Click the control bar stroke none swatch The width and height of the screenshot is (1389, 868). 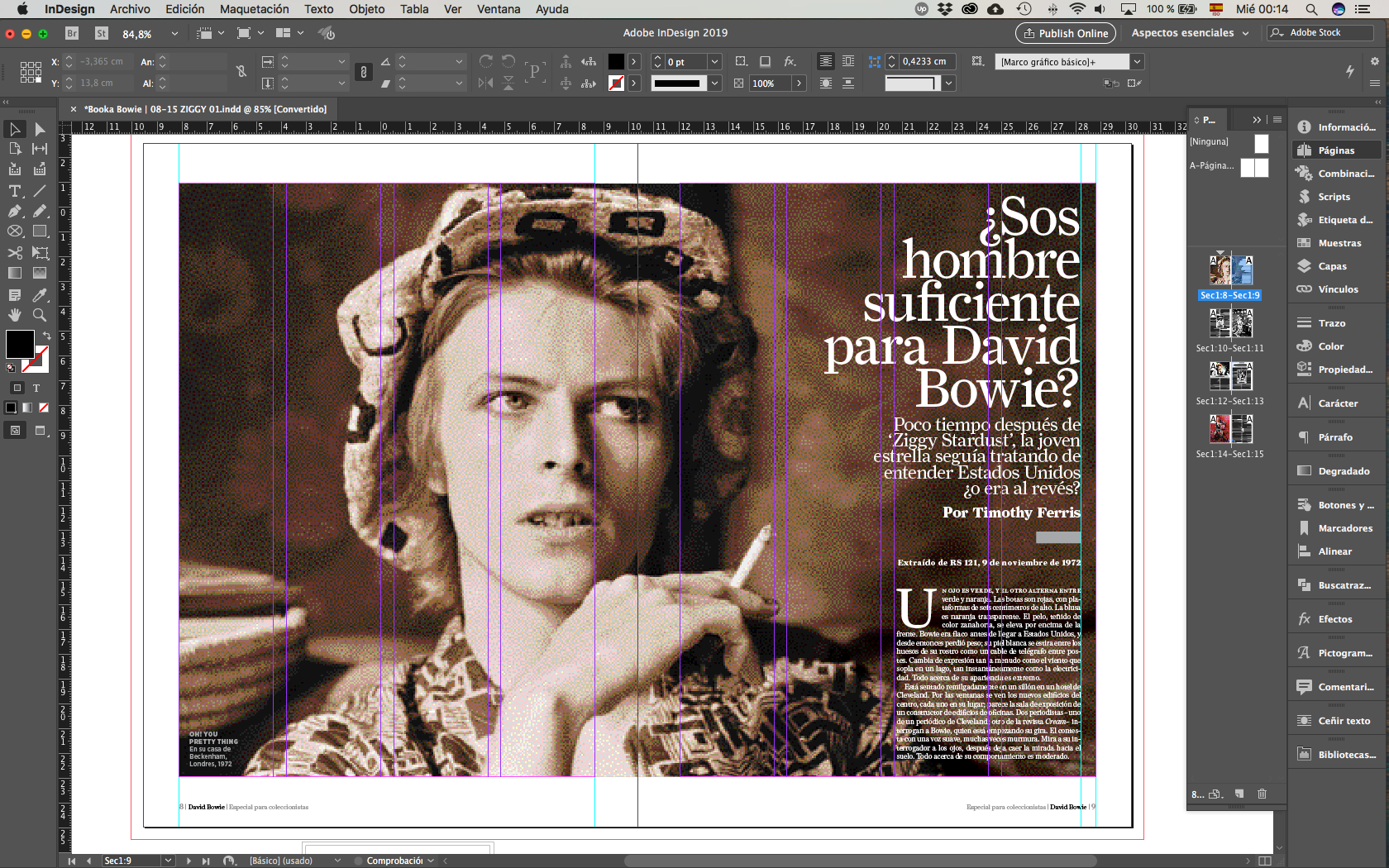(x=616, y=83)
